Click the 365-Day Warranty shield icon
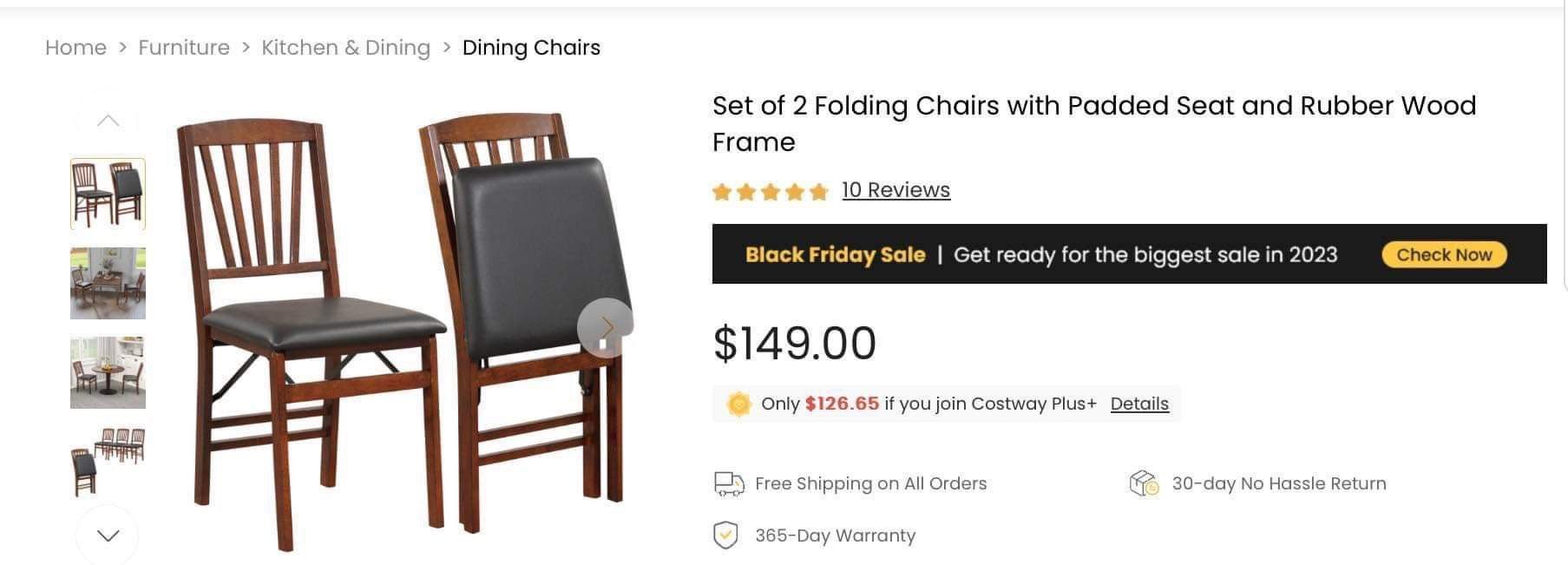 [727, 535]
